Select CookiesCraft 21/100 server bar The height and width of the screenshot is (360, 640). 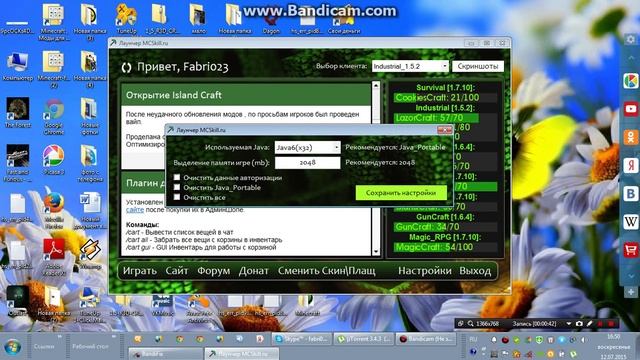point(445,98)
